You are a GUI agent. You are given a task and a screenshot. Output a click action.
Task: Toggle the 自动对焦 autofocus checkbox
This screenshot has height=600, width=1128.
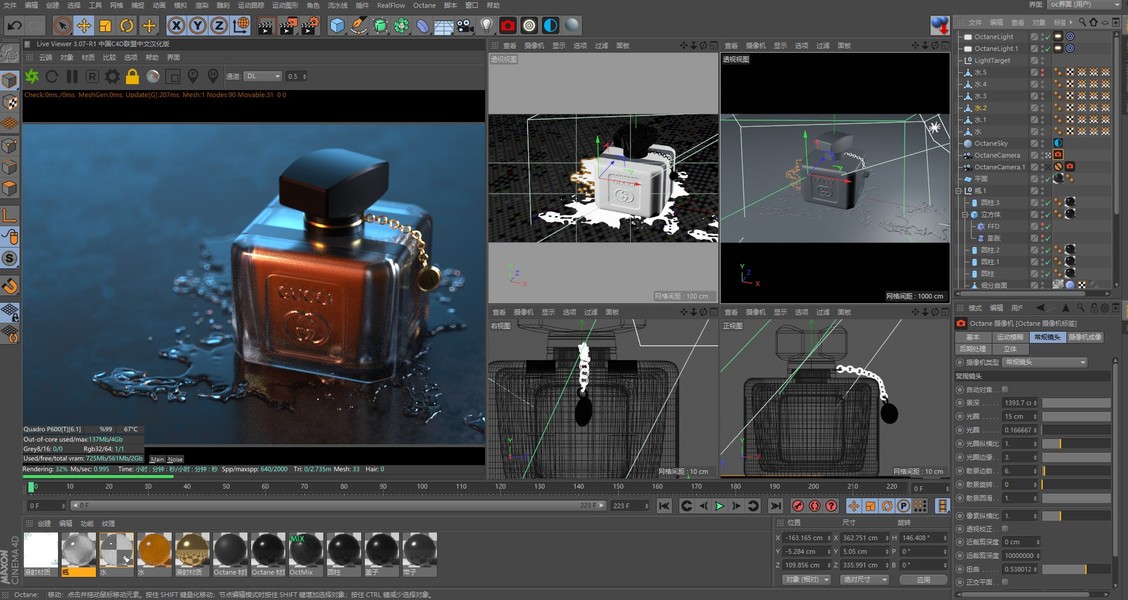click(1005, 388)
